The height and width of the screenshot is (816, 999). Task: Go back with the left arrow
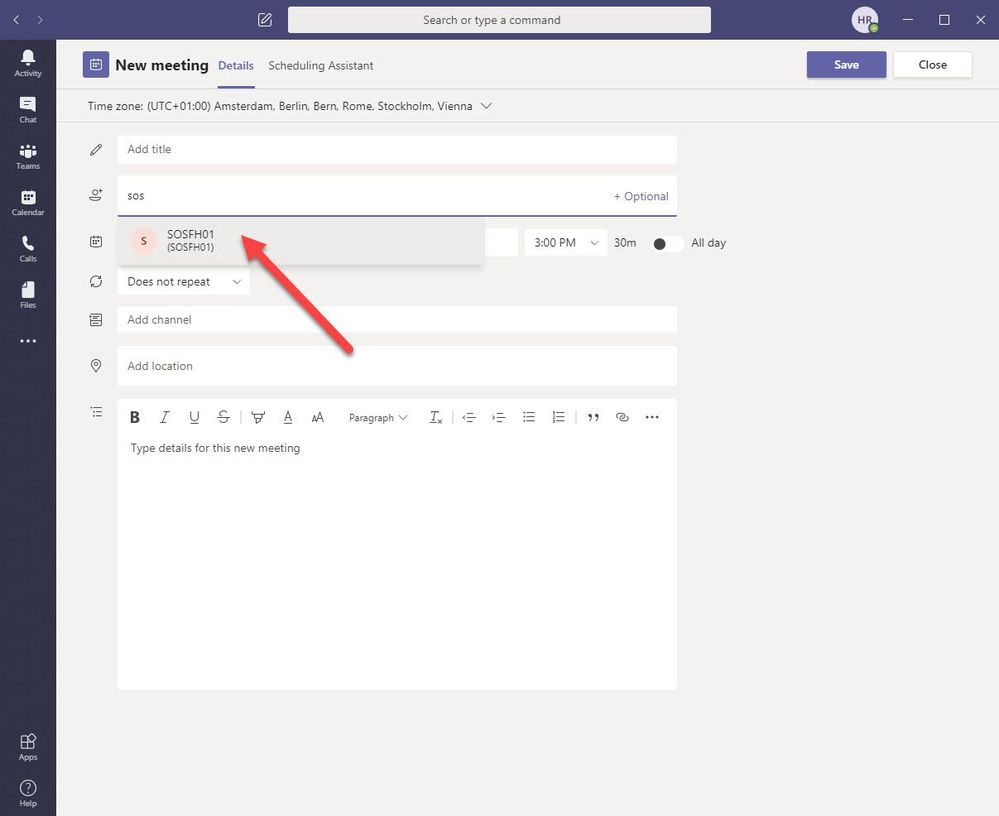click(x=17, y=20)
